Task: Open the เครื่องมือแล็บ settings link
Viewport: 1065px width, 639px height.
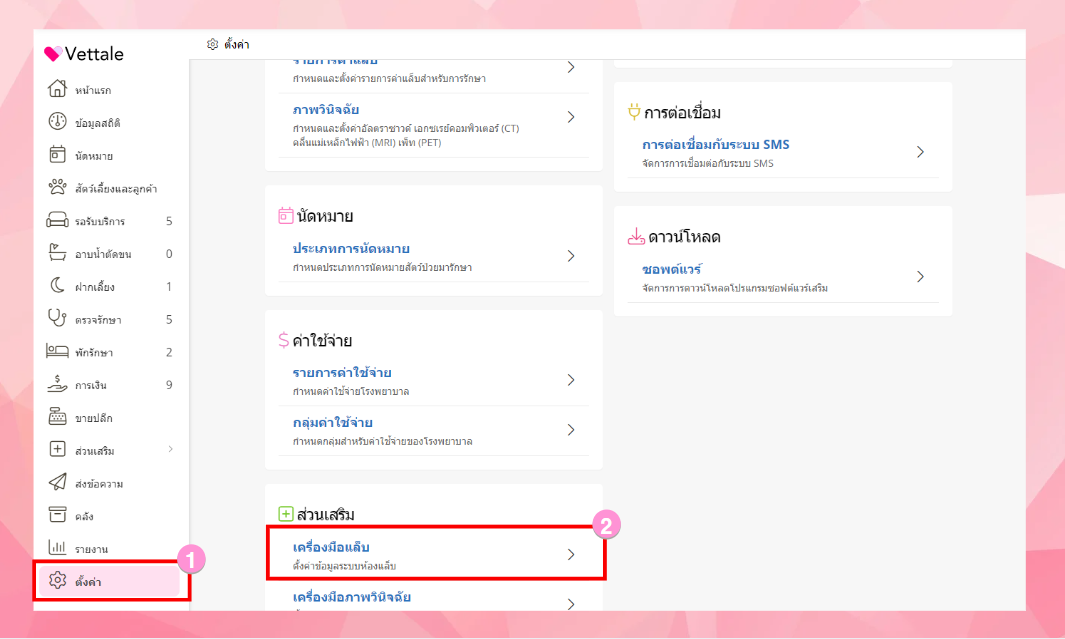Action: click(x=331, y=547)
